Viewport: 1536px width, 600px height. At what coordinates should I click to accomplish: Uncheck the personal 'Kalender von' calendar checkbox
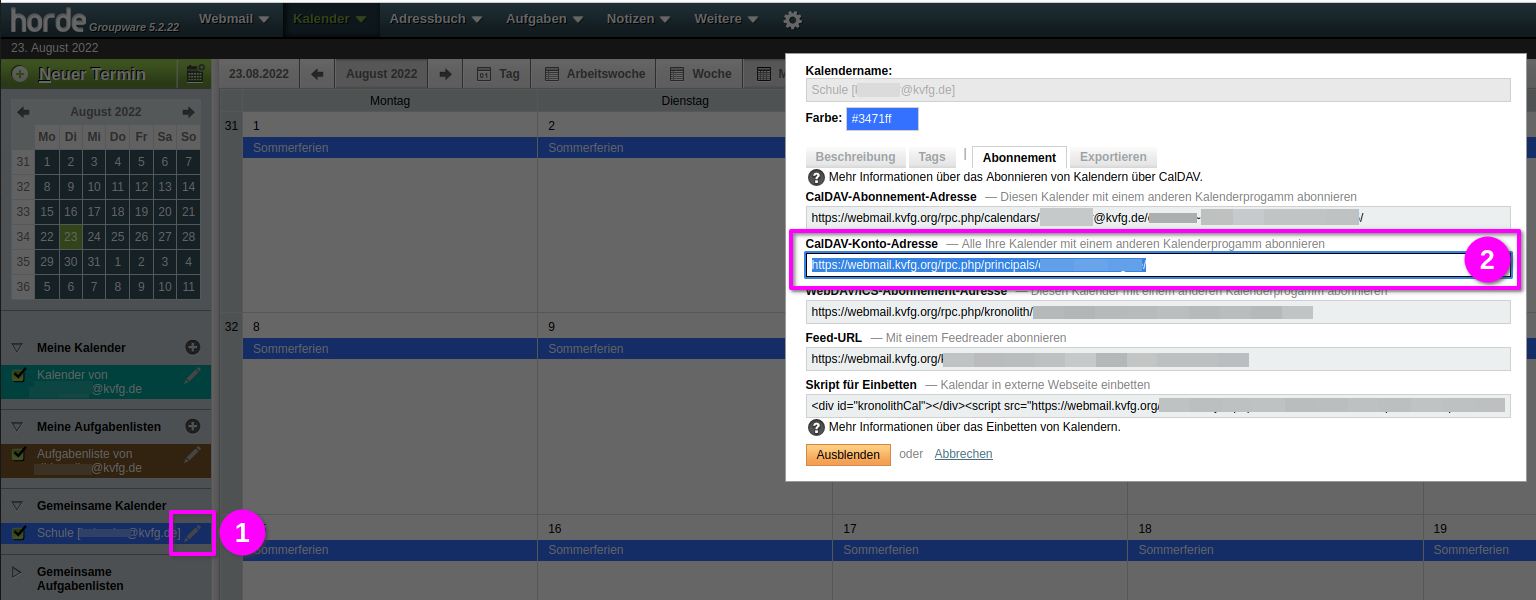pos(18,375)
